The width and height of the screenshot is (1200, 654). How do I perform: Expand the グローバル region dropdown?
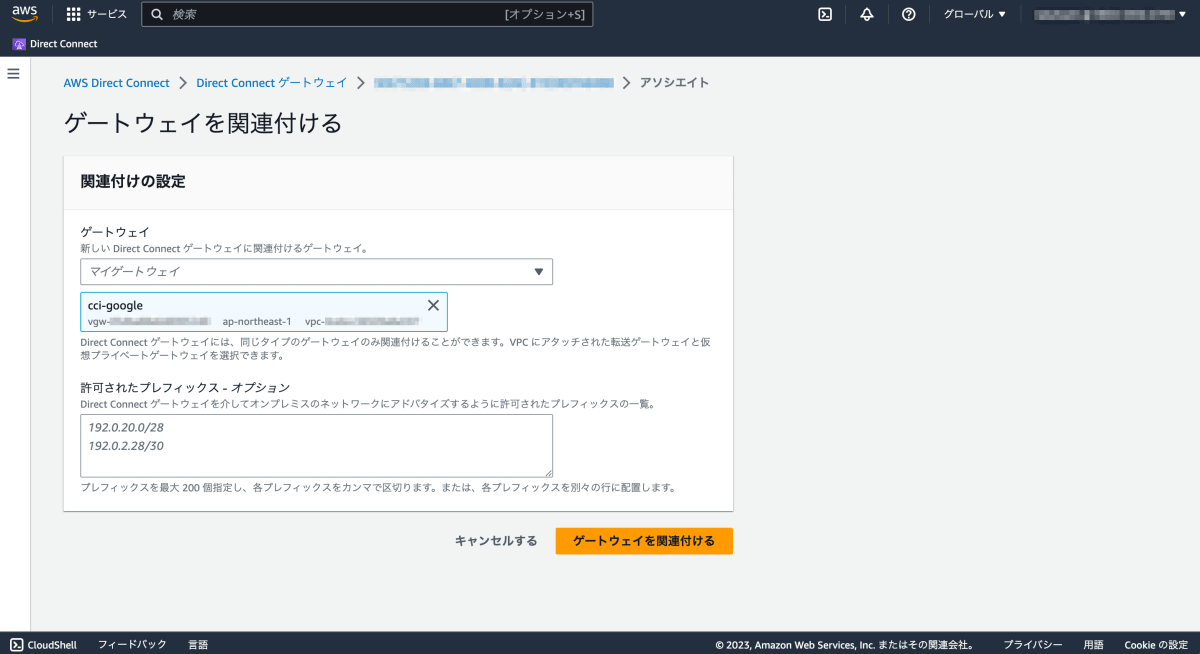tap(975, 14)
